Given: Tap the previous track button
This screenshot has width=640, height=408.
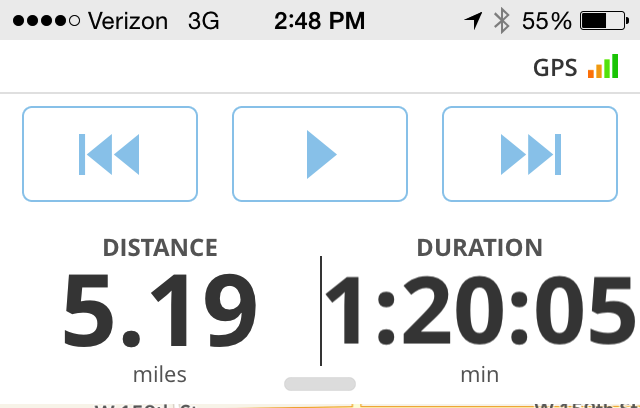Looking at the screenshot, I should pos(110,154).
